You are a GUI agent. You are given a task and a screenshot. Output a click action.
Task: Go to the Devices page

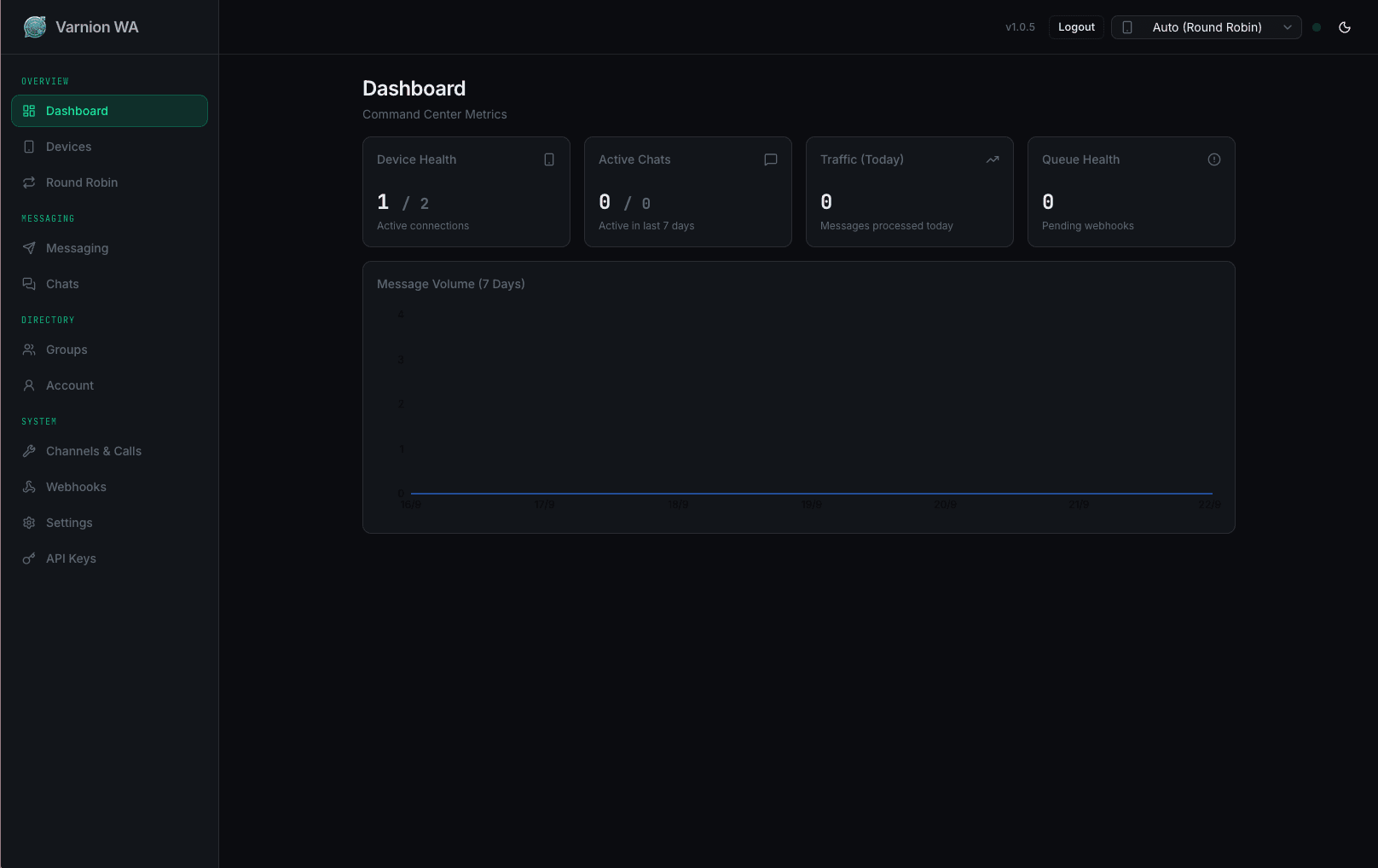[x=109, y=147]
